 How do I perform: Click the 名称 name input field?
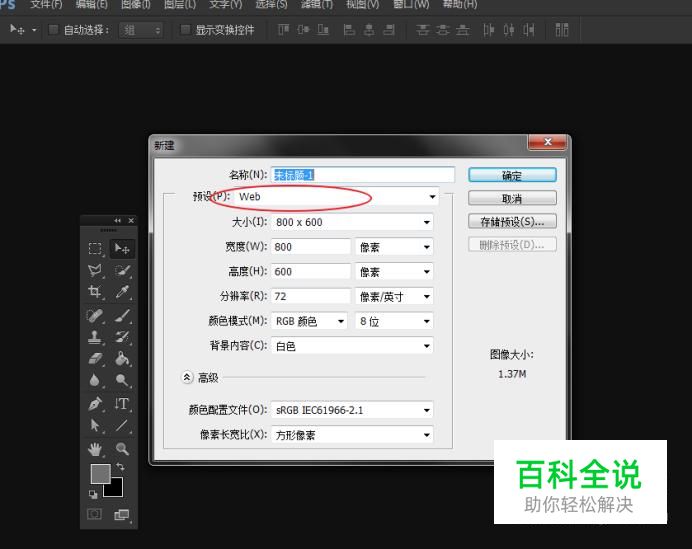(363, 175)
